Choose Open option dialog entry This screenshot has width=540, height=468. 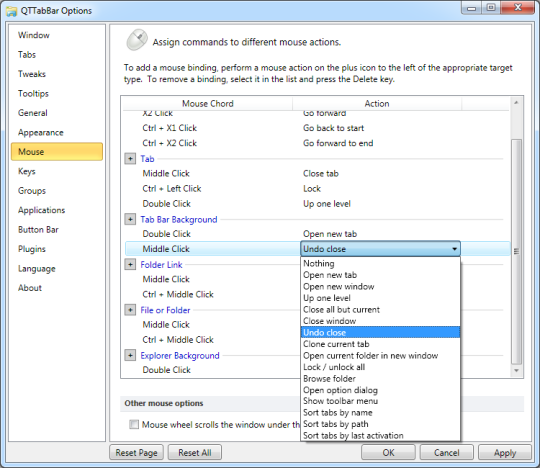[x=380, y=390]
